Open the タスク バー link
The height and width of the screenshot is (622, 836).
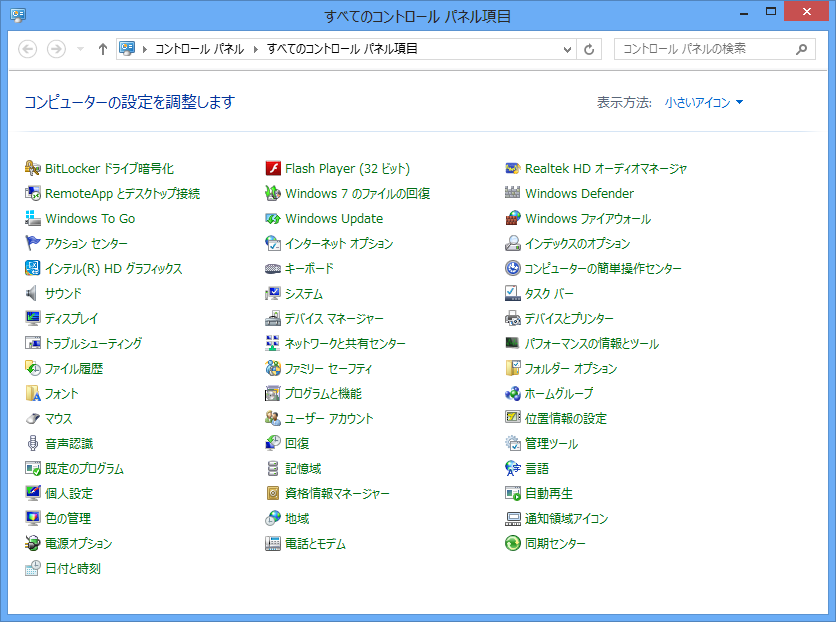550,293
